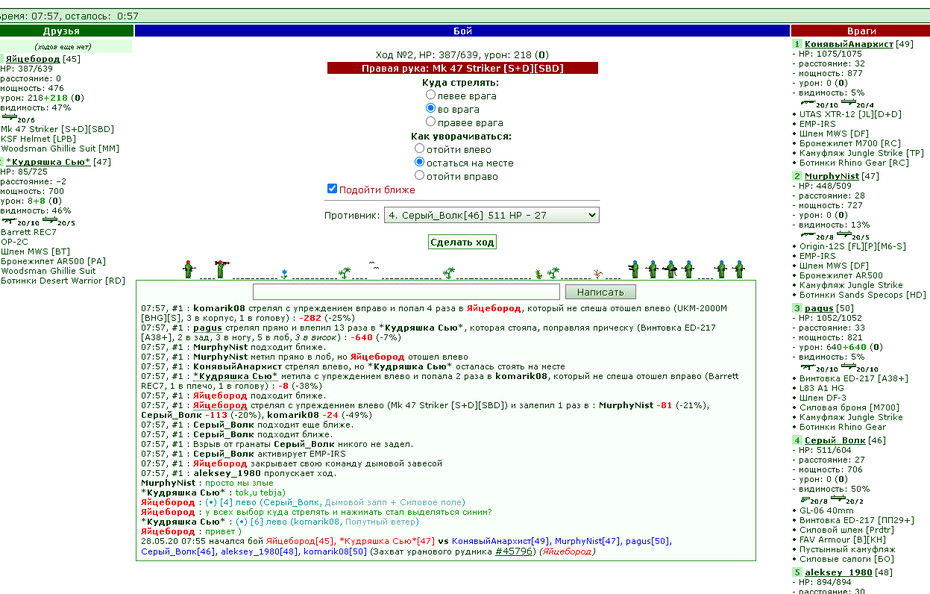Screen dimensions: 930x594
Task: Click the blue soldier carrying the large black gun
Action: pyautogui.click(x=670, y=269)
